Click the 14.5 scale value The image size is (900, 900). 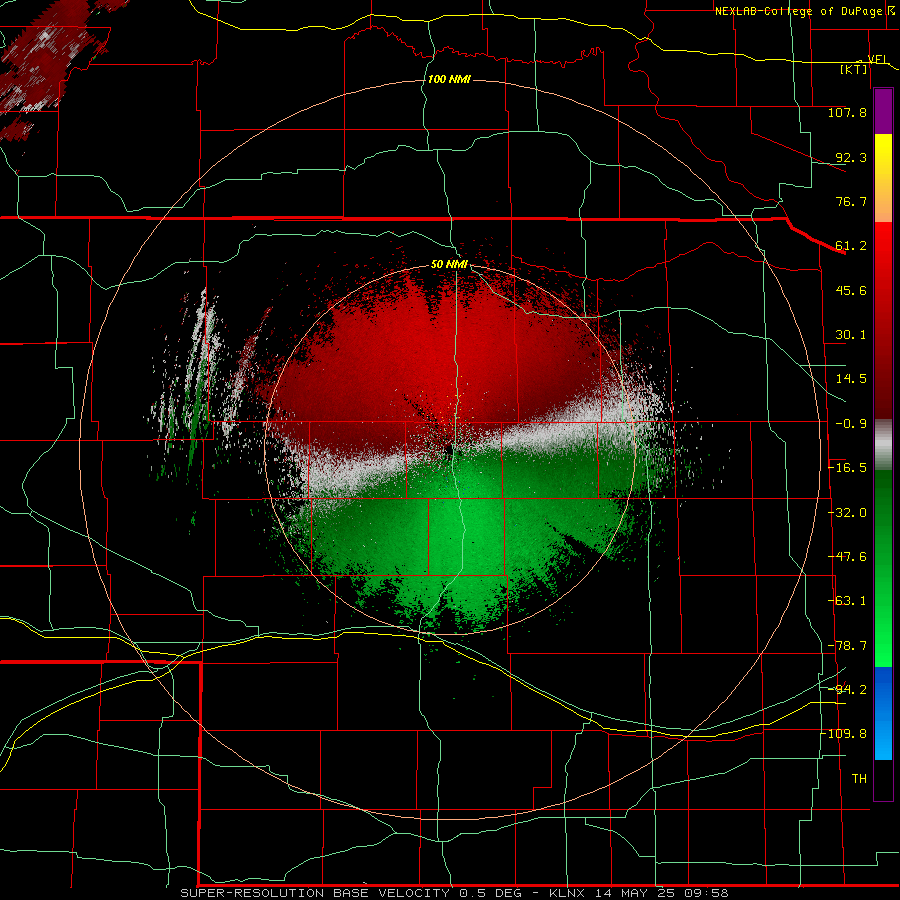tap(851, 379)
